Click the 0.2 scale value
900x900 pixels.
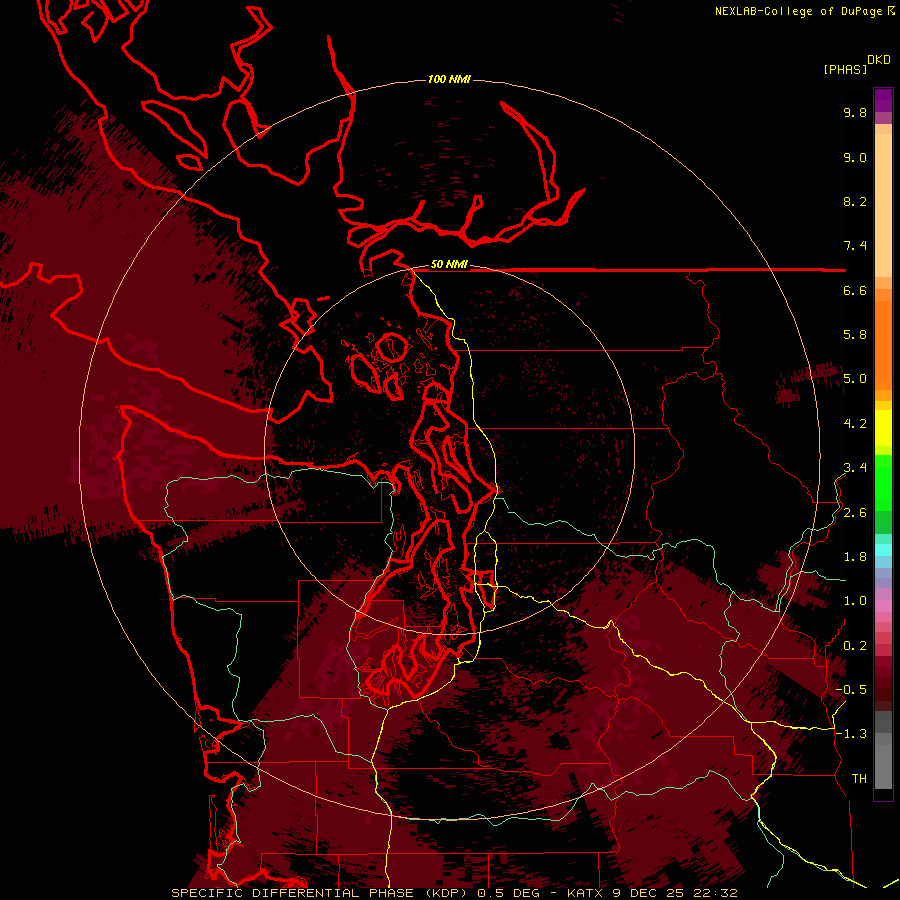pos(855,646)
